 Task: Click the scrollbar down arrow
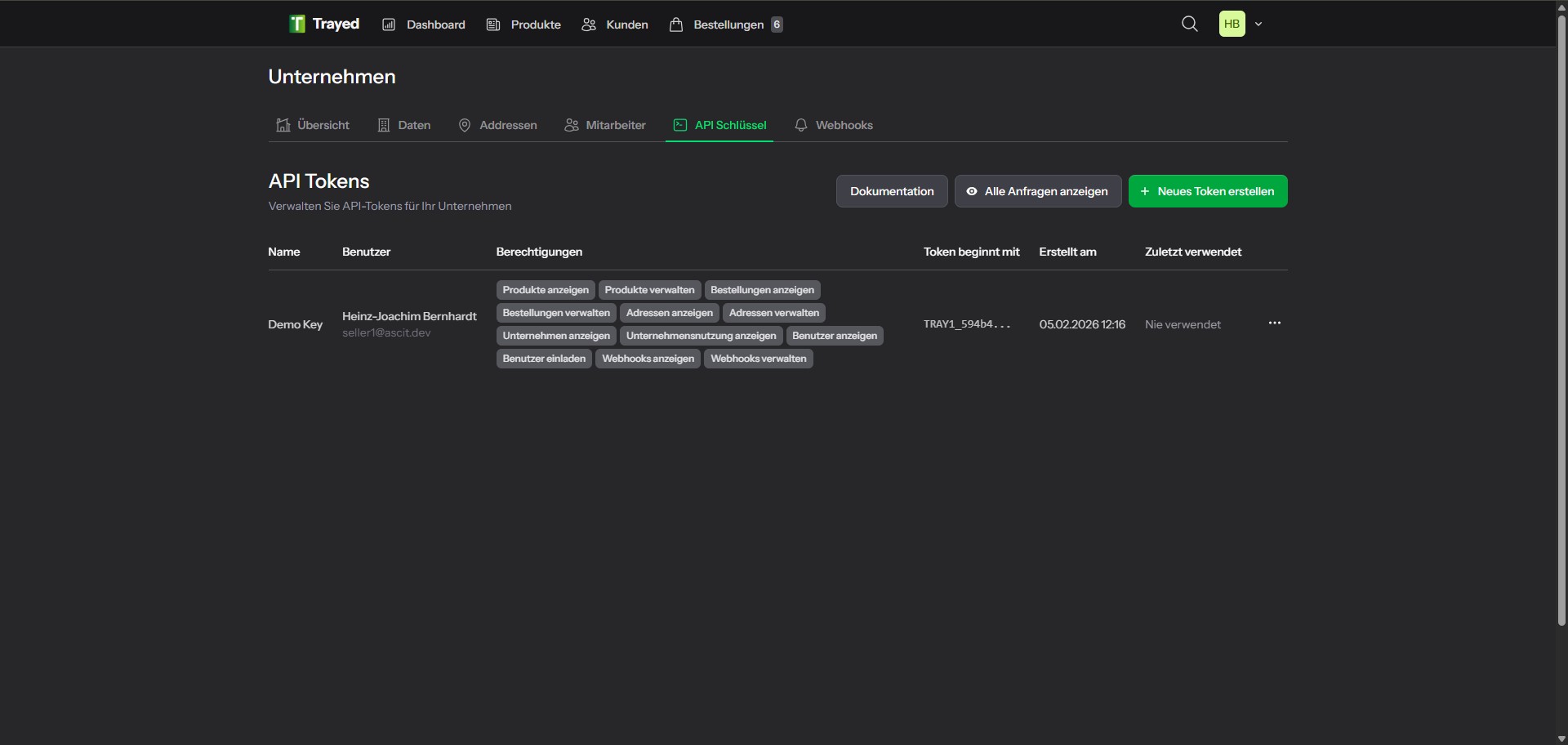[1561, 738]
